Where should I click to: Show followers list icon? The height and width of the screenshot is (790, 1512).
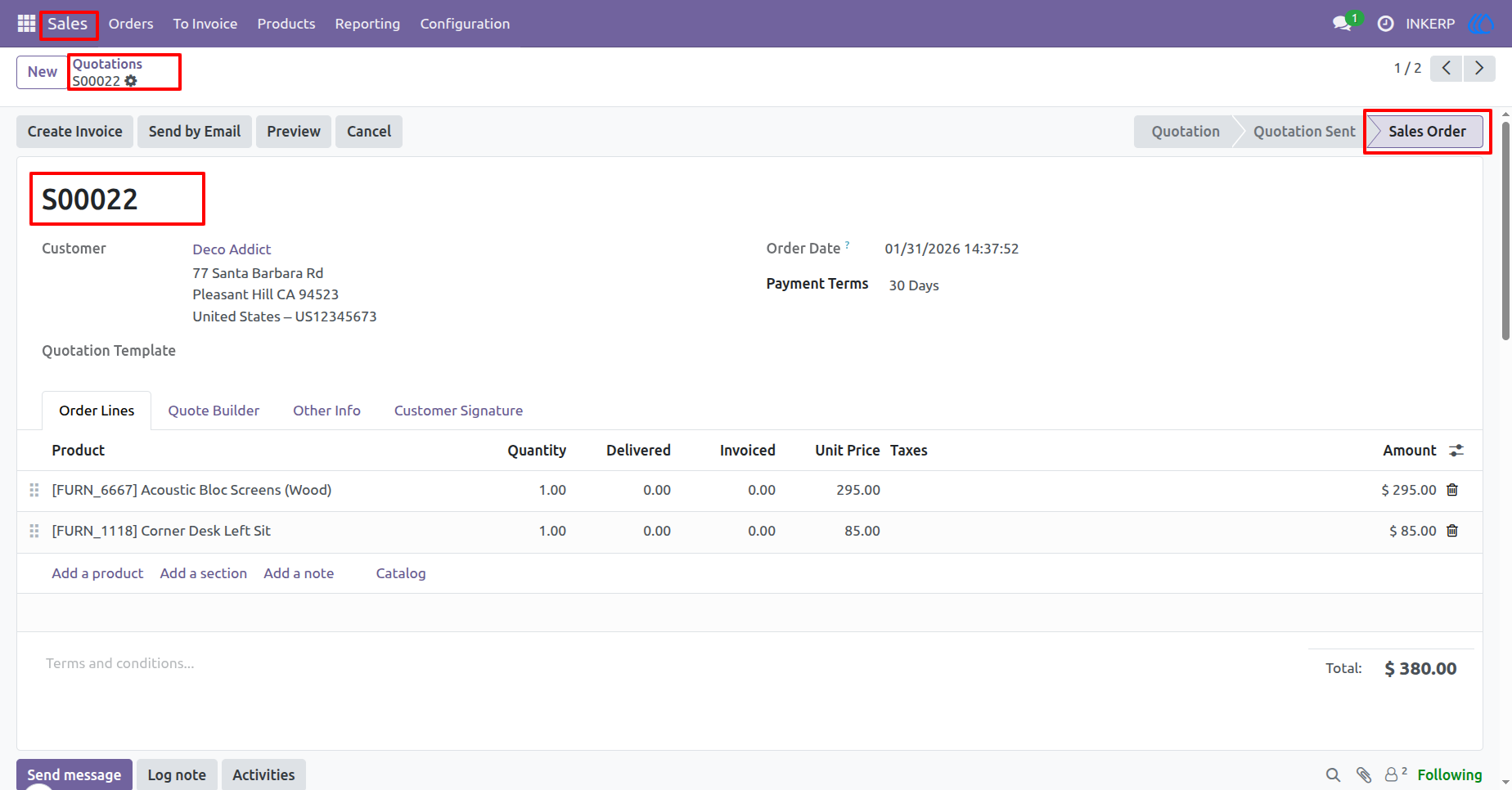1395,774
